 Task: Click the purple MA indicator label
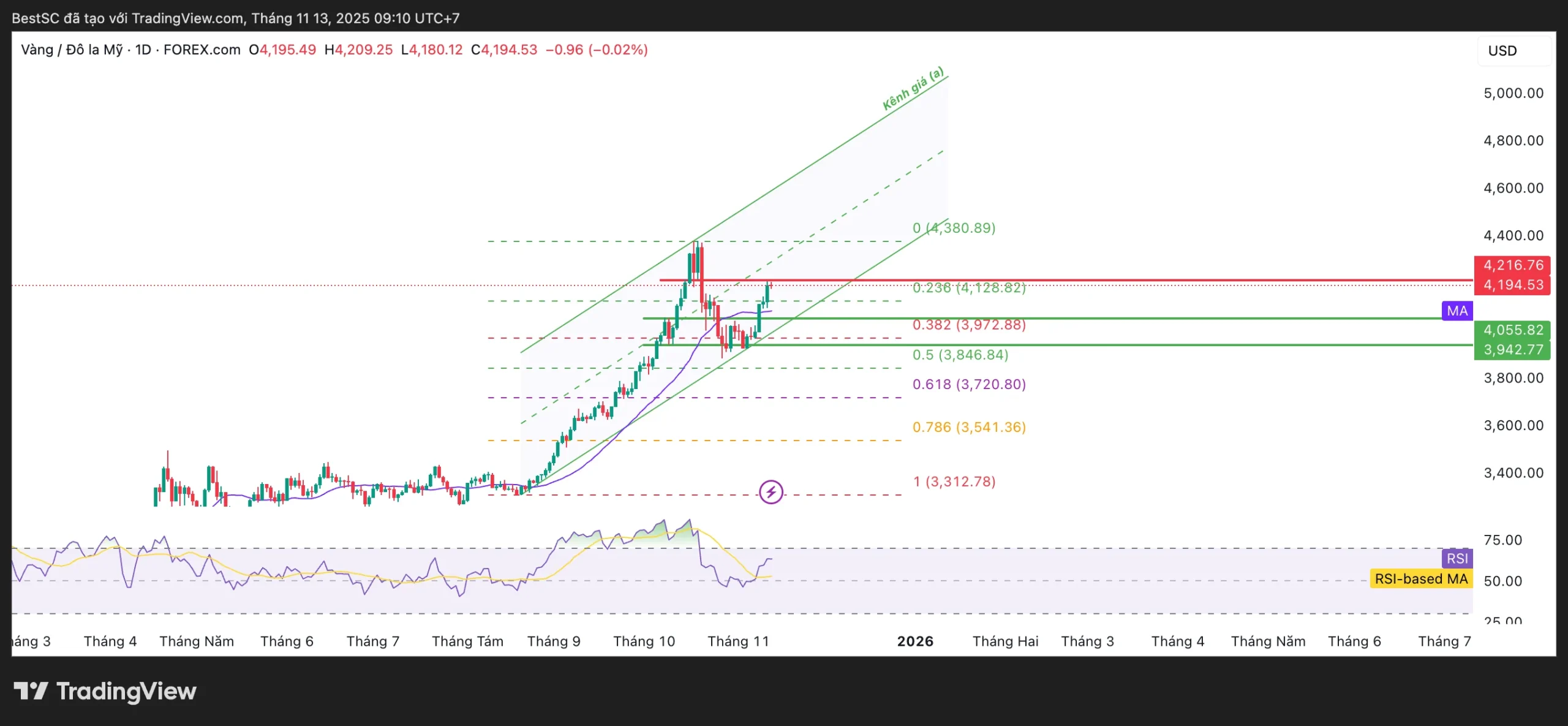(1457, 311)
